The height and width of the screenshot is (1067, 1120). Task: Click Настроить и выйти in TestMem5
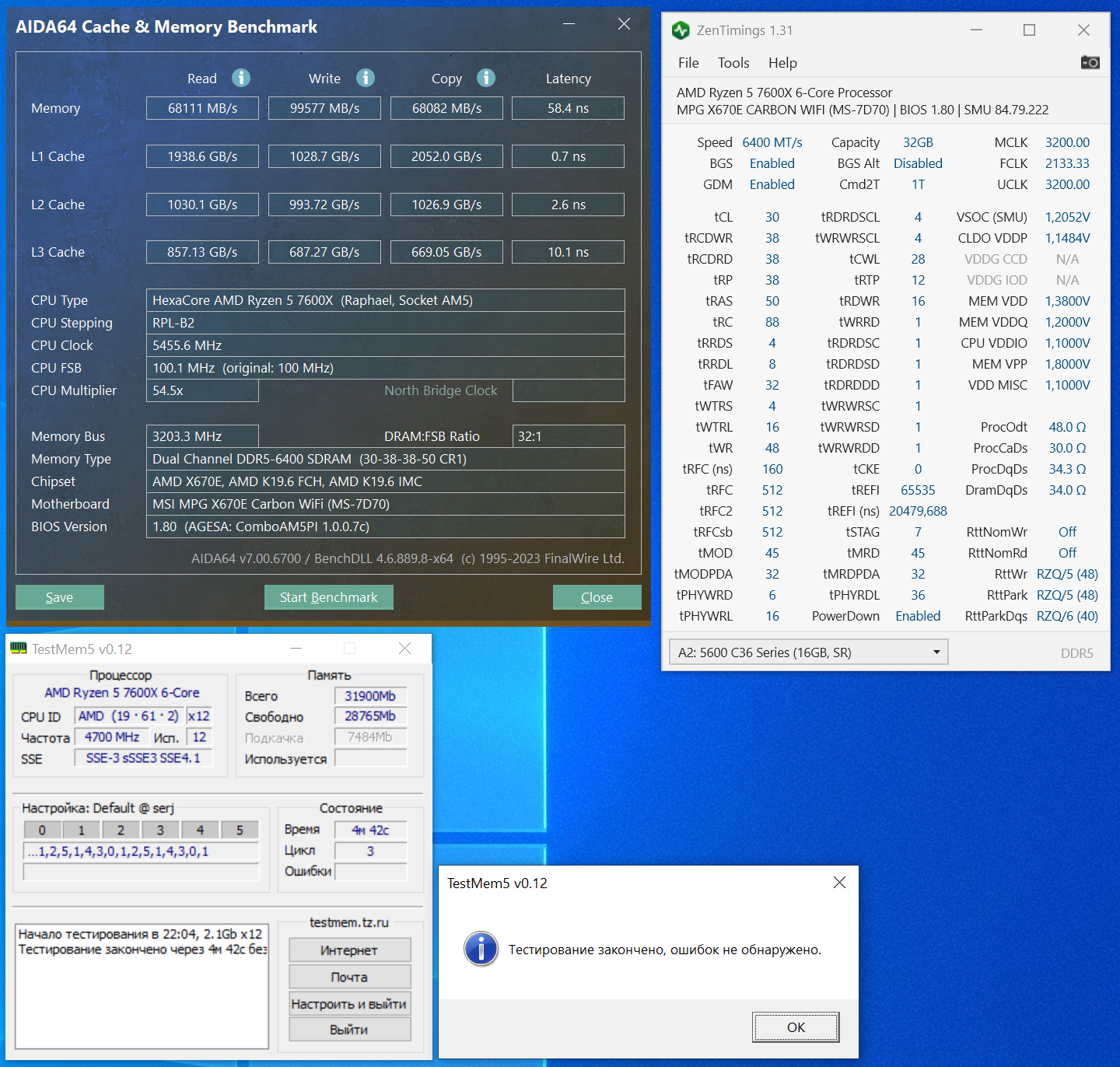pos(350,1004)
